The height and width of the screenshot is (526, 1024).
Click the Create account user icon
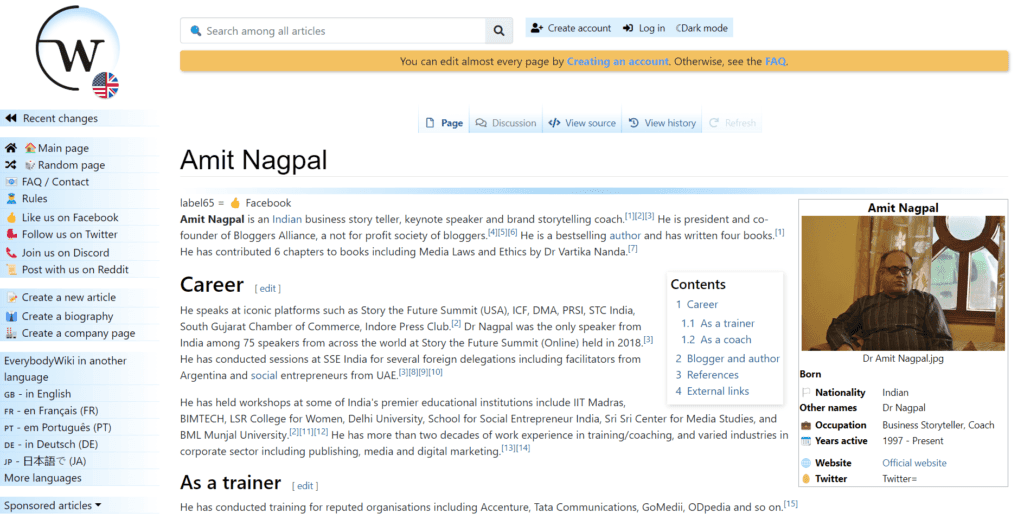[537, 28]
